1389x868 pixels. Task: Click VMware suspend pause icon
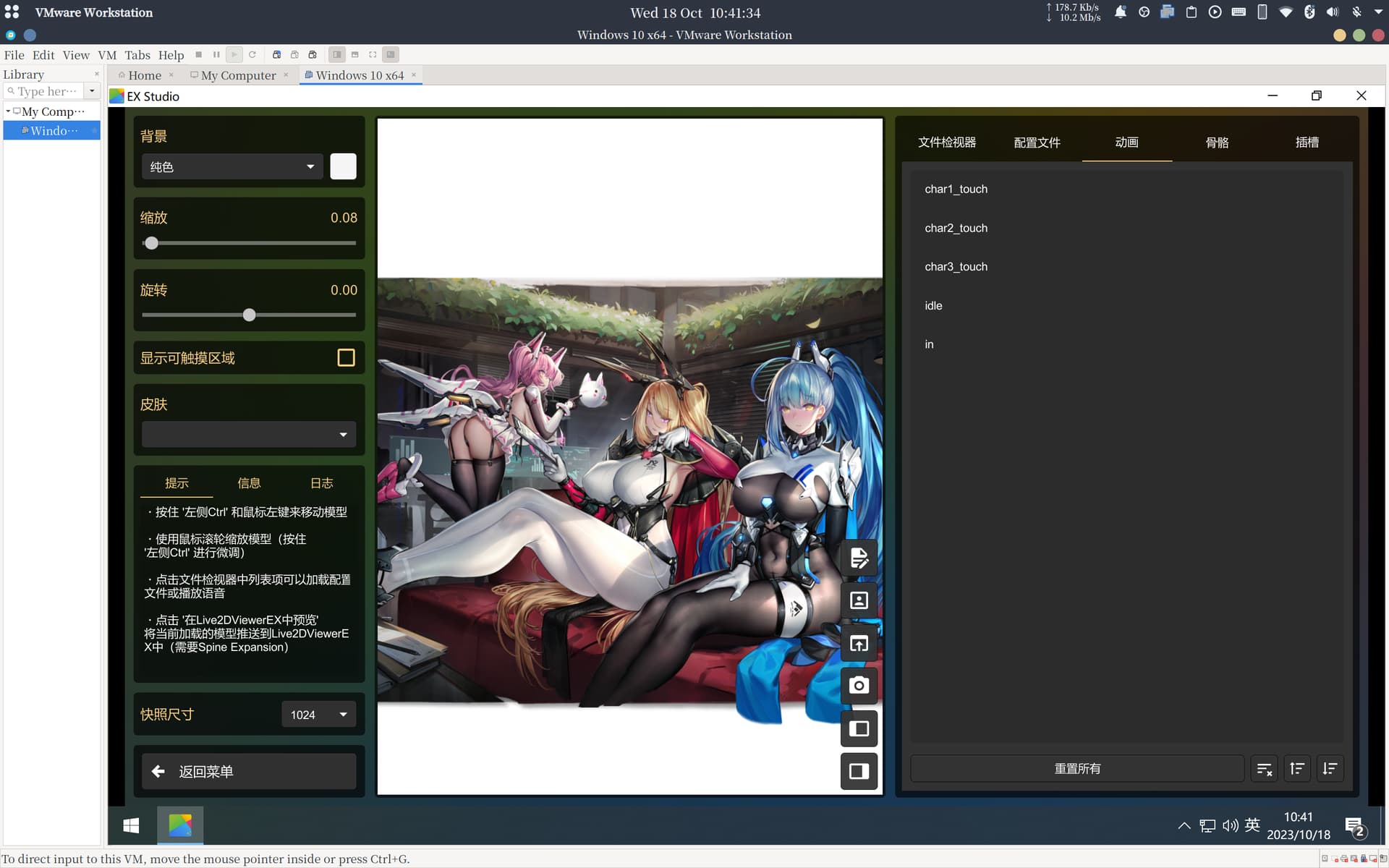[x=216, y=54]
